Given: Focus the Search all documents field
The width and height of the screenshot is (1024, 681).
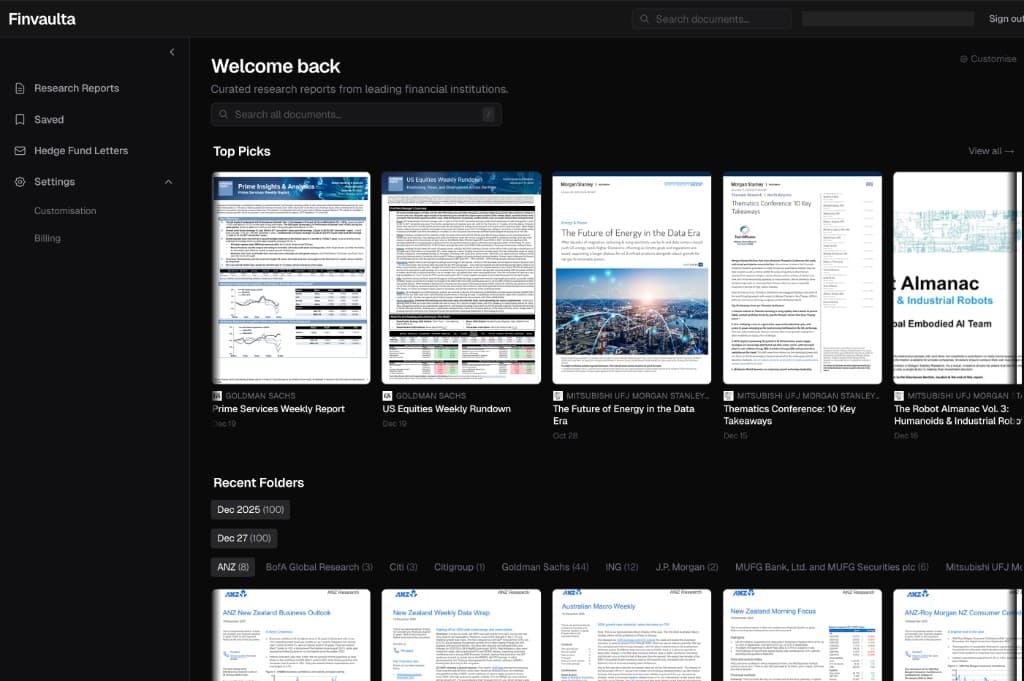Looking at the screenshot, I should 355,114.
